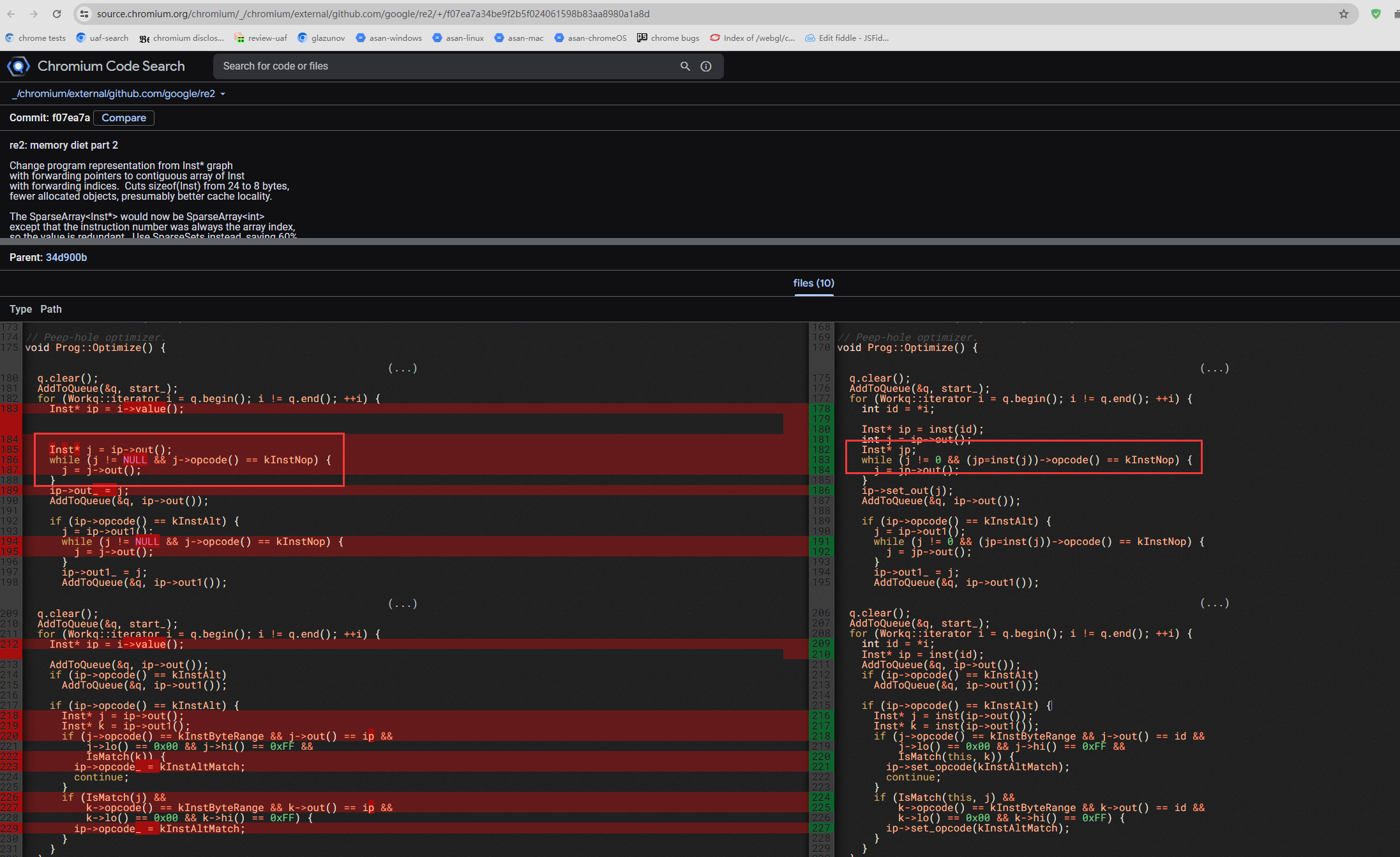Click the Compare button
The height and width of the screenshot is (857, 1400).
[x=124, y=117]
